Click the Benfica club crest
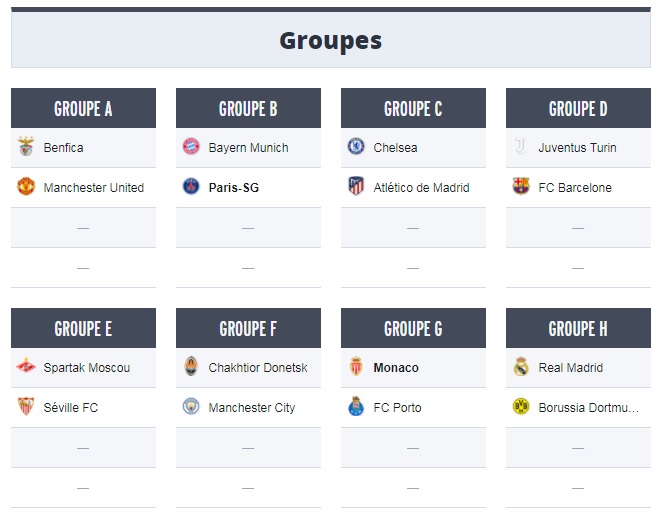Viewport: 660px width, 517px height. (26, 147)
